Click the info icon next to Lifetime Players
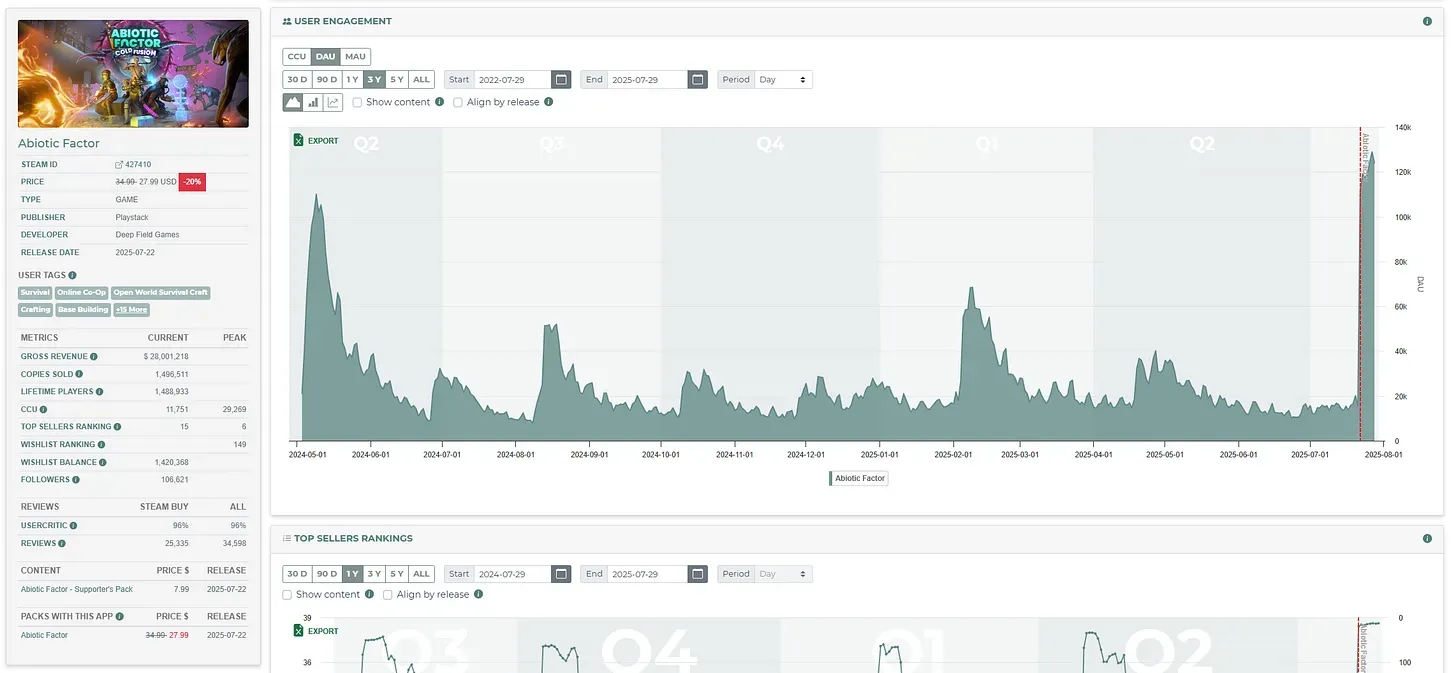Viewport: 1456px width, 673px height. tap(99, 392)
